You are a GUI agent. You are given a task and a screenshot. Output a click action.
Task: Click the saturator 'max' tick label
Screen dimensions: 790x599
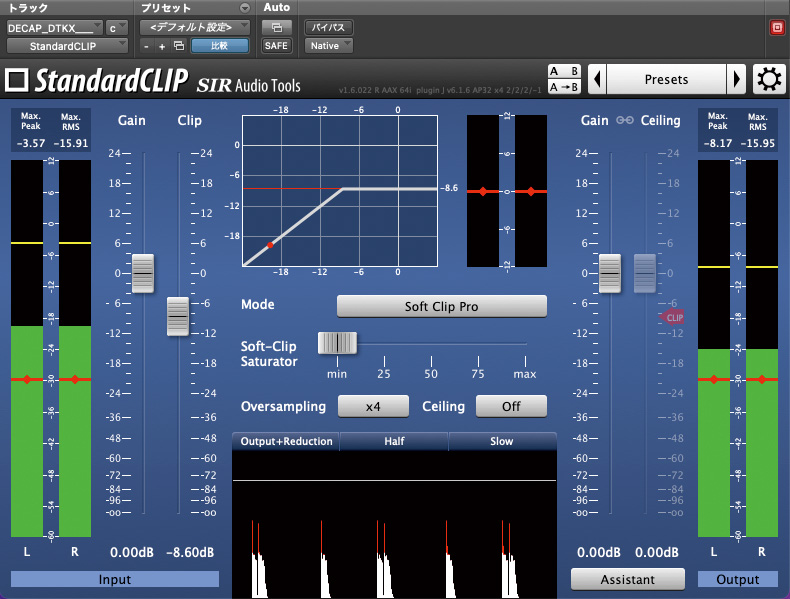(x=524, y=374)
